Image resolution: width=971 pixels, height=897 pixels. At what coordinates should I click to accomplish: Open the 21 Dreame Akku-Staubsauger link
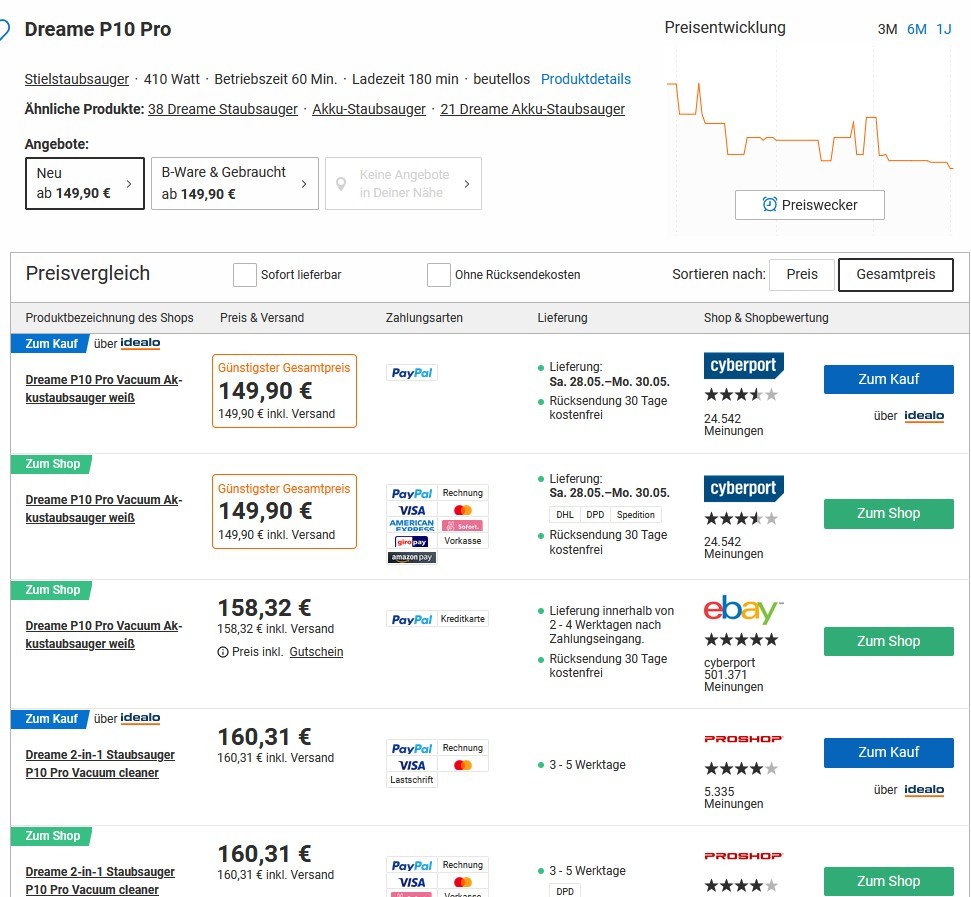[x=533, y=110]
